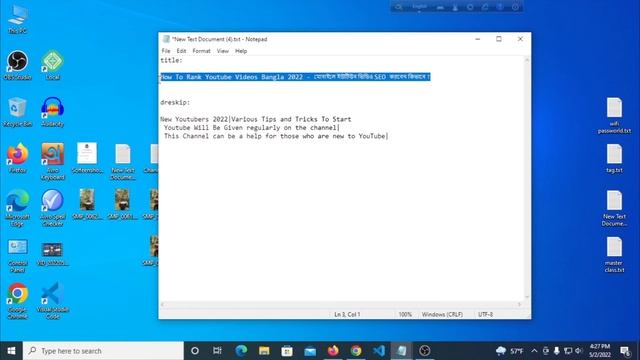Click the highlighted title line in Notepad

(x=295, y=77)
